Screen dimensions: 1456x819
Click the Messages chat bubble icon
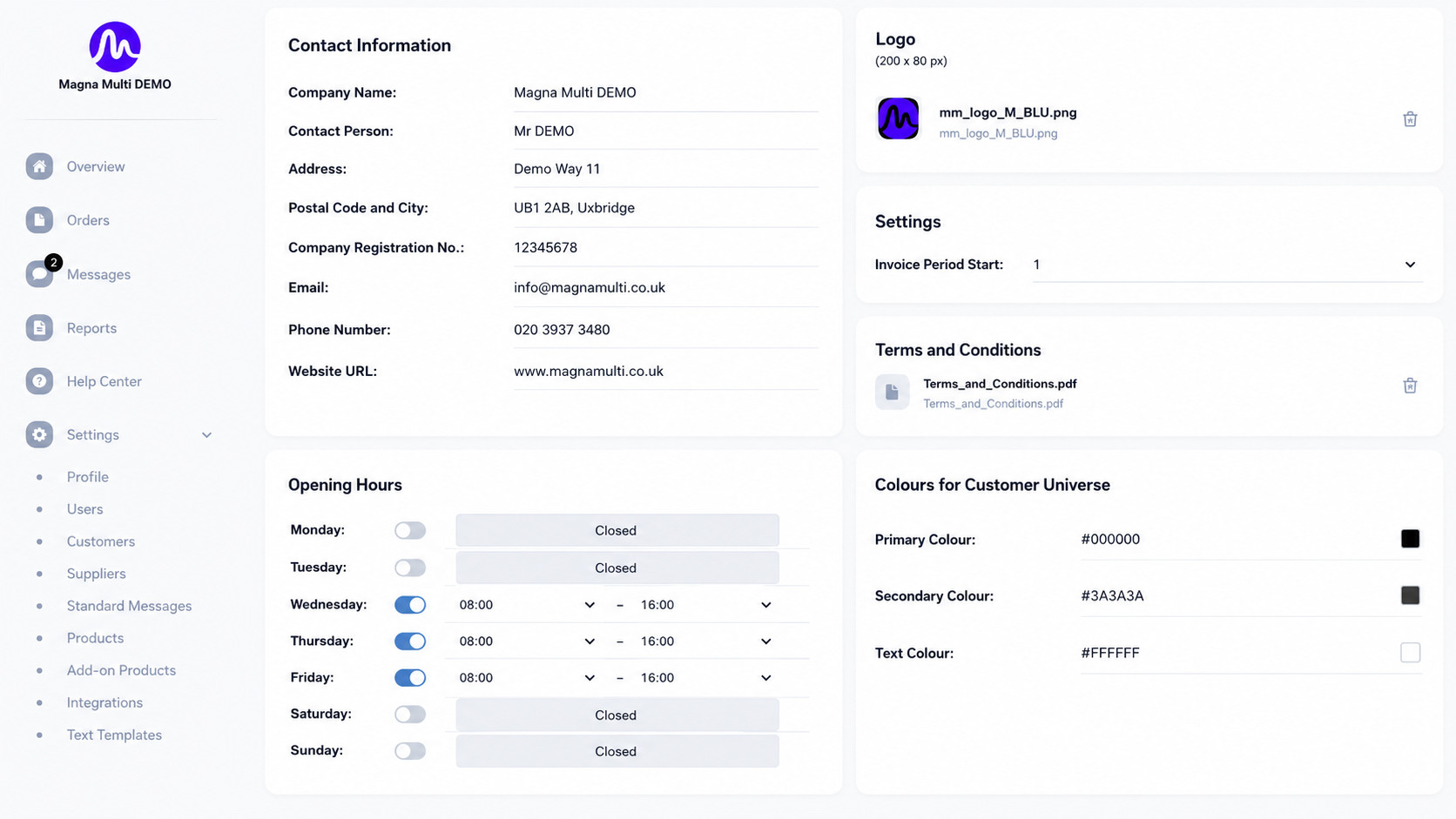[39, 274]
